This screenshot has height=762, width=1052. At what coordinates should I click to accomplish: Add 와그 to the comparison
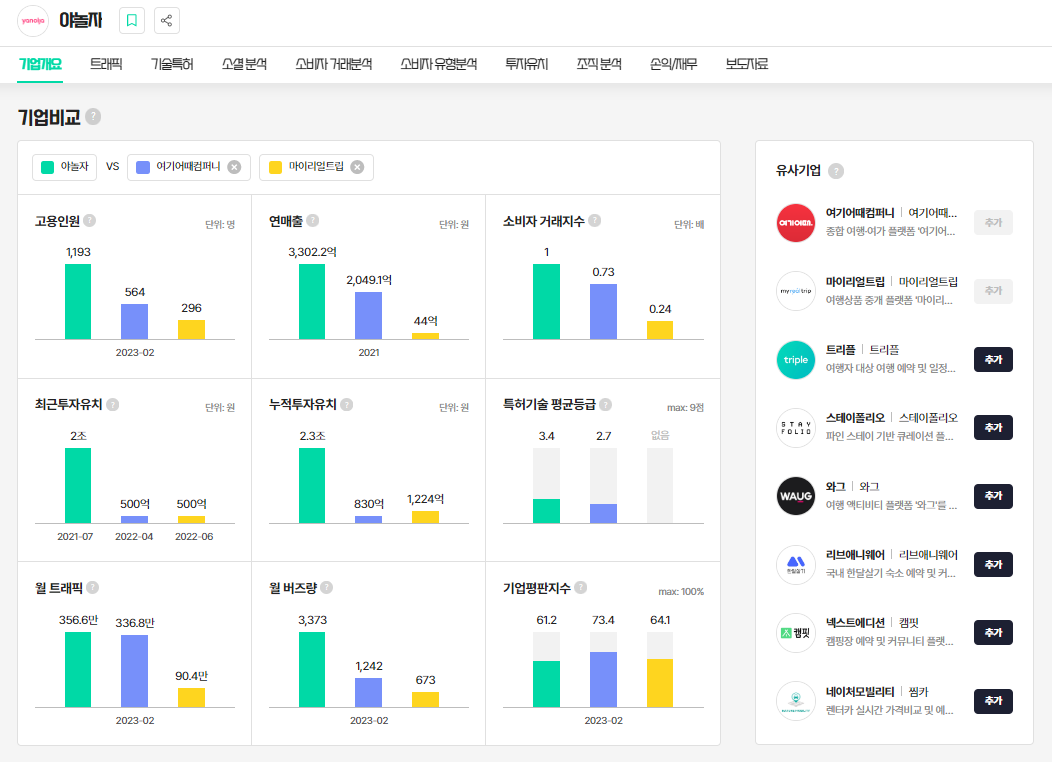click(x=993, y=496)
